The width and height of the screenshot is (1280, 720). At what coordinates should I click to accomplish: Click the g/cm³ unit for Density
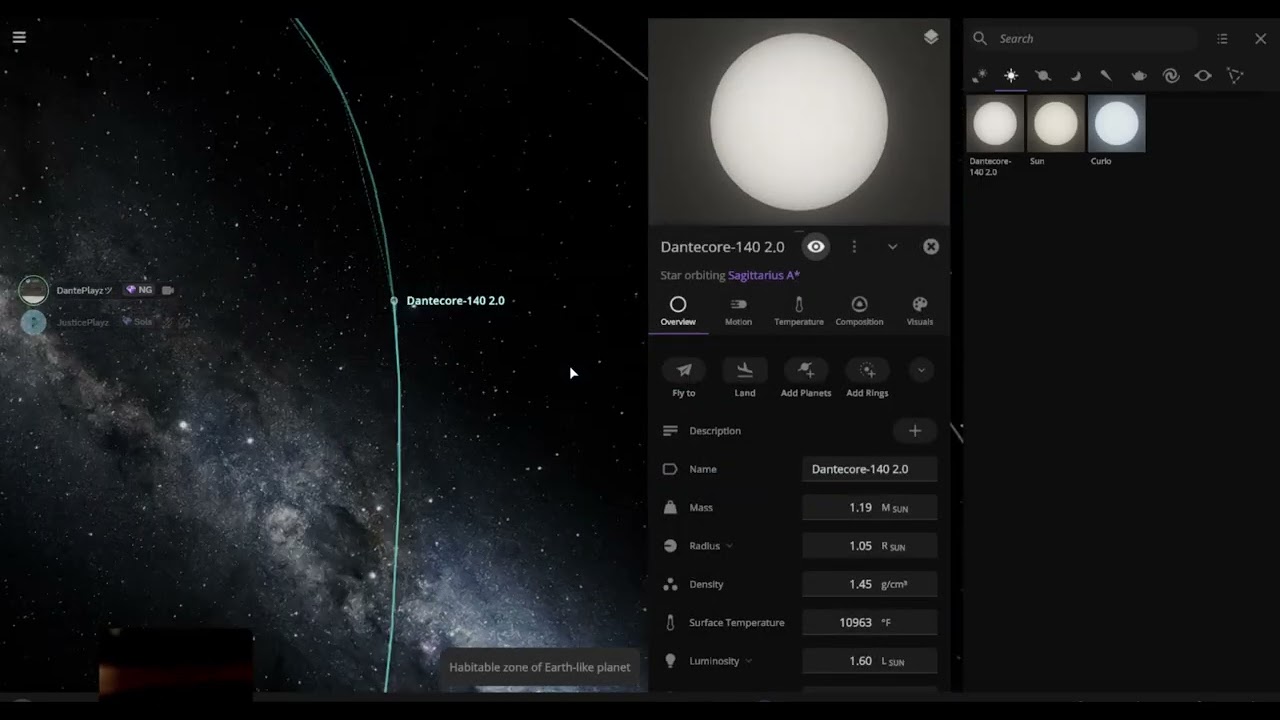coord(894,584)
